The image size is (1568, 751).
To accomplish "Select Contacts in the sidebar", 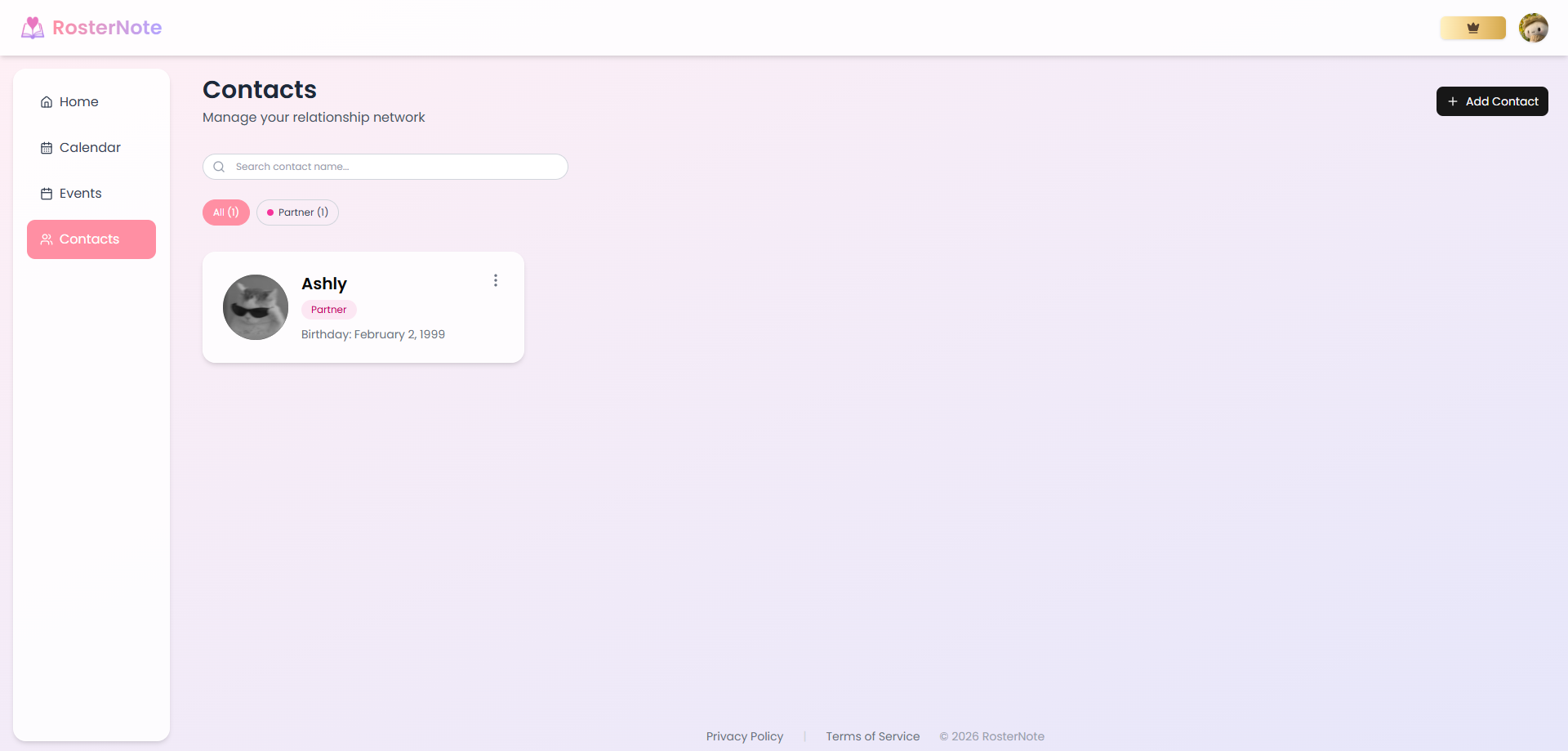I will click(x=91, y=239).
